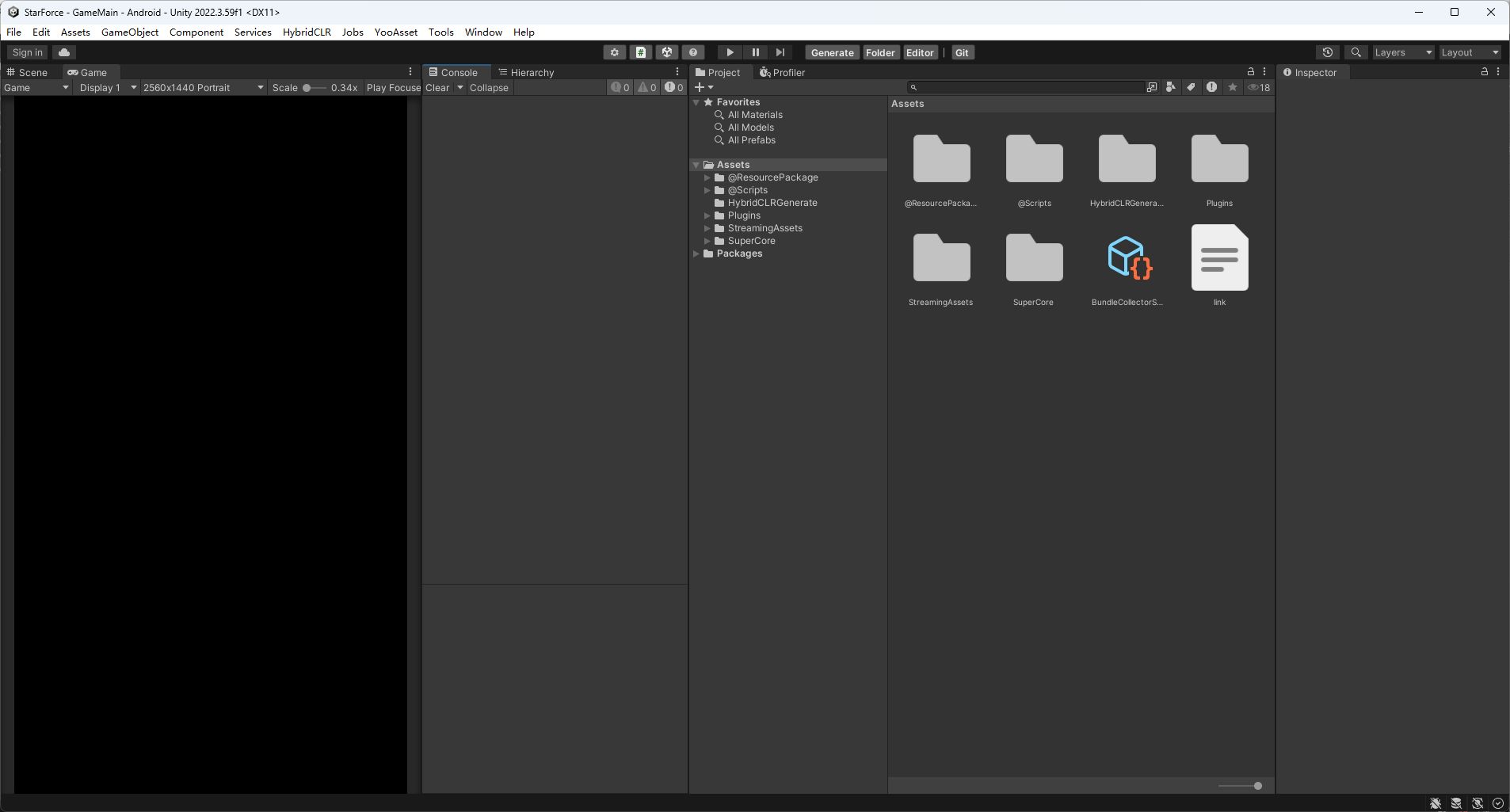Select the Plugins folder thumbnail
Screen dimensions: 1510x812
point(1219,159)
